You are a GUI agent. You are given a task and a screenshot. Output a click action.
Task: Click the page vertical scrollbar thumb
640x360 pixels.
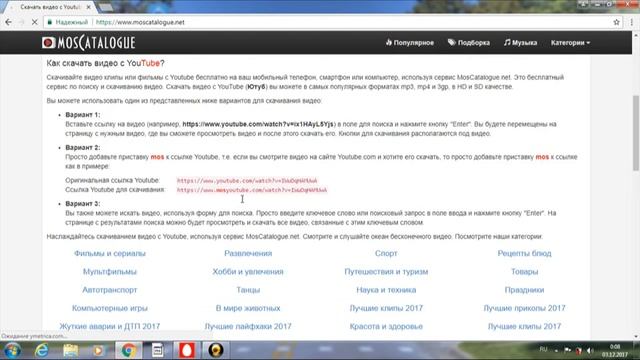(x=636, y=133)
